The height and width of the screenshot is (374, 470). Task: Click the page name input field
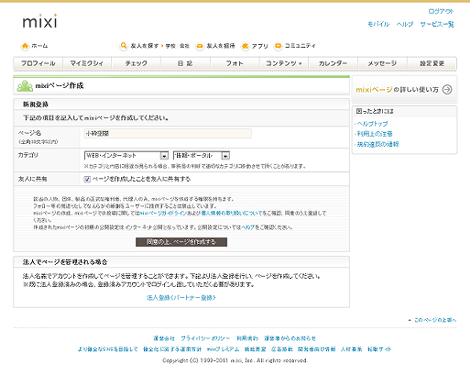[x=168, y=134]
